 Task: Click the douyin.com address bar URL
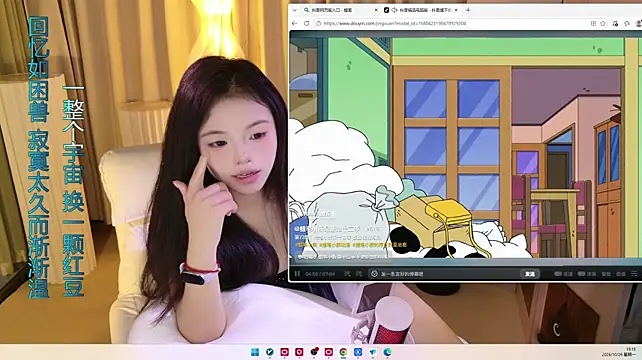click(x=395, y=23)
